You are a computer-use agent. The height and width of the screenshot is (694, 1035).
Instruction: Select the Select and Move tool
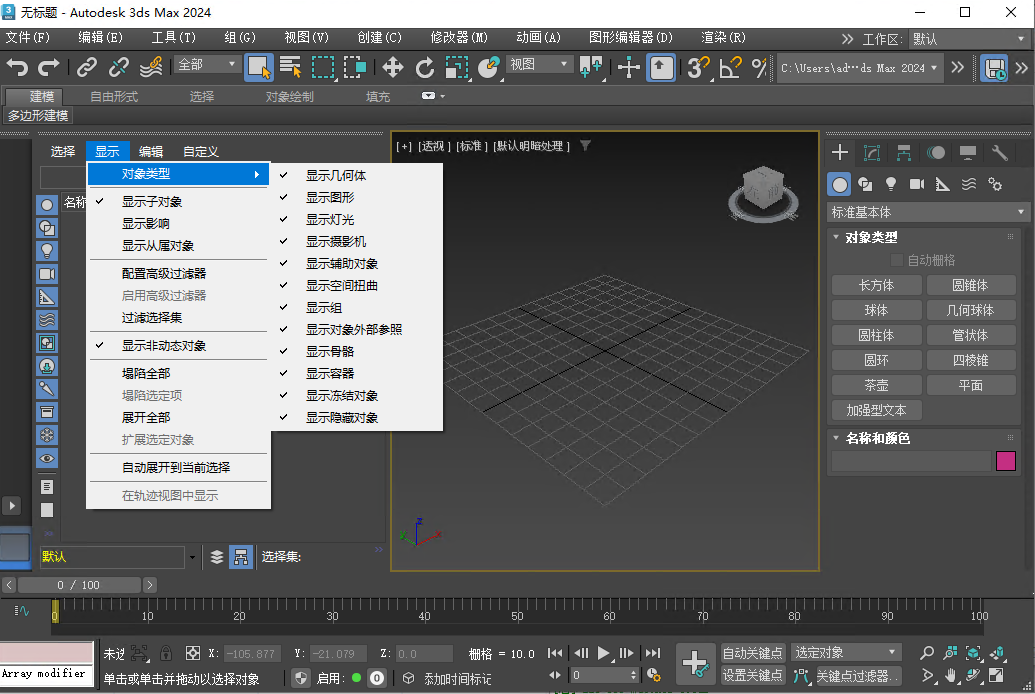[394, 68]
